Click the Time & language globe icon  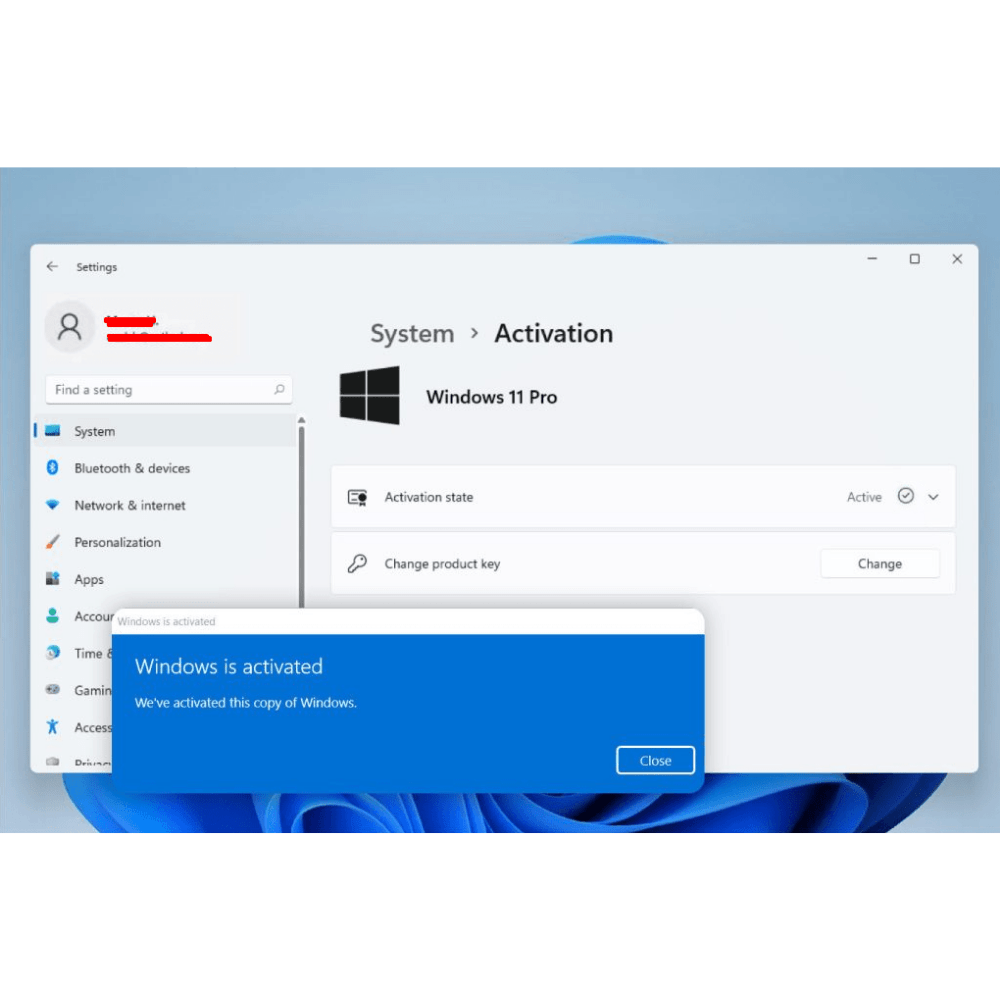[53, 652]
